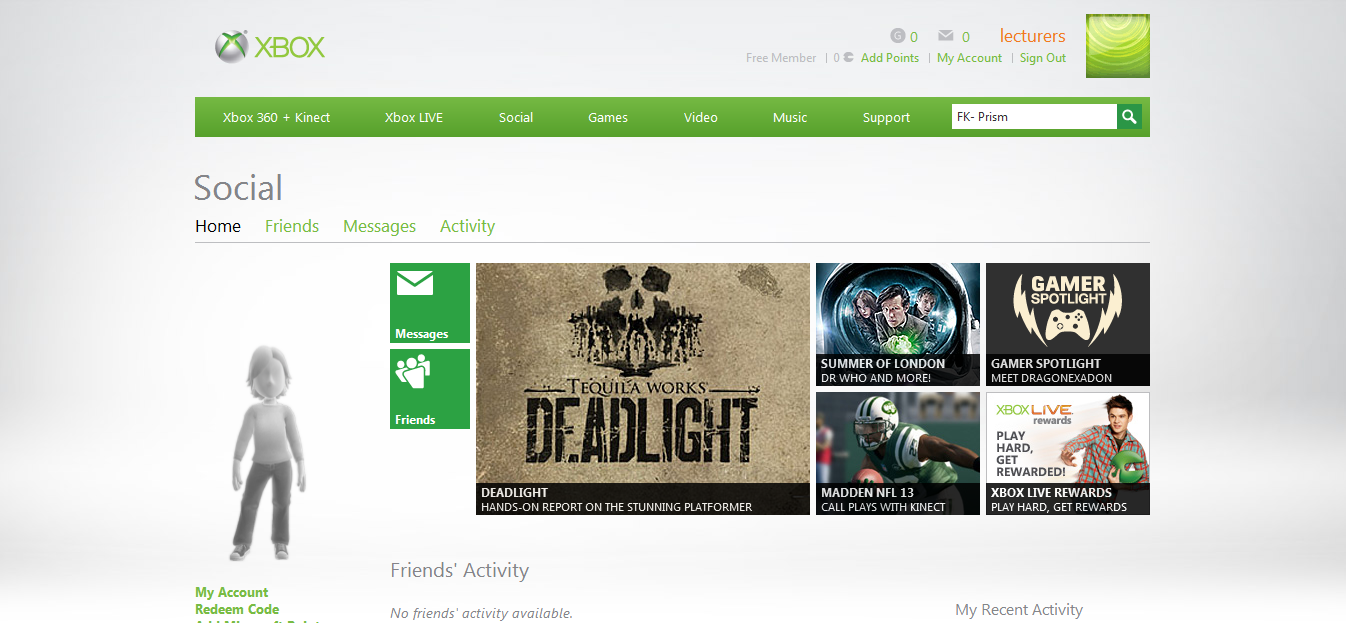Switch to the Activity tab

point(467,226)
